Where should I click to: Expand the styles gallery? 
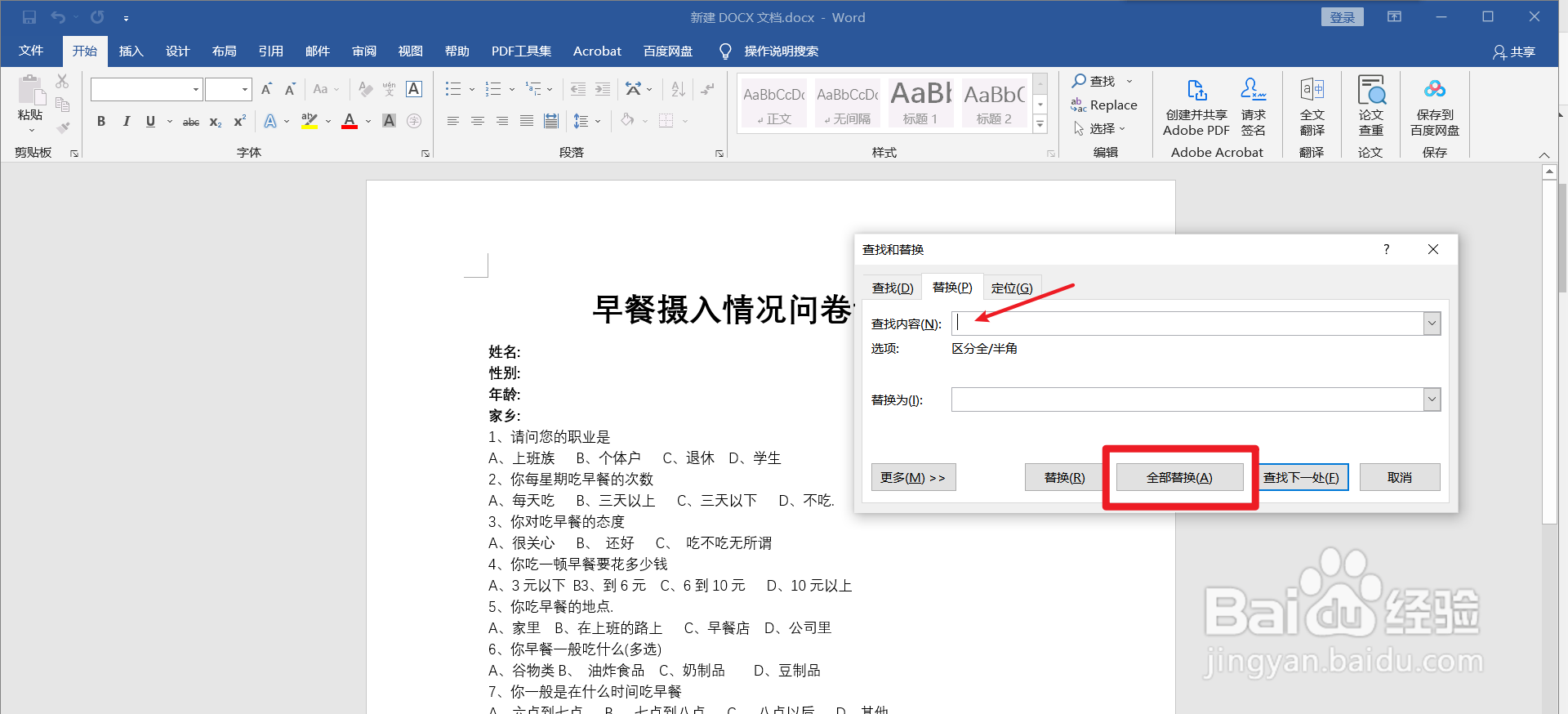click(1040, 124)
